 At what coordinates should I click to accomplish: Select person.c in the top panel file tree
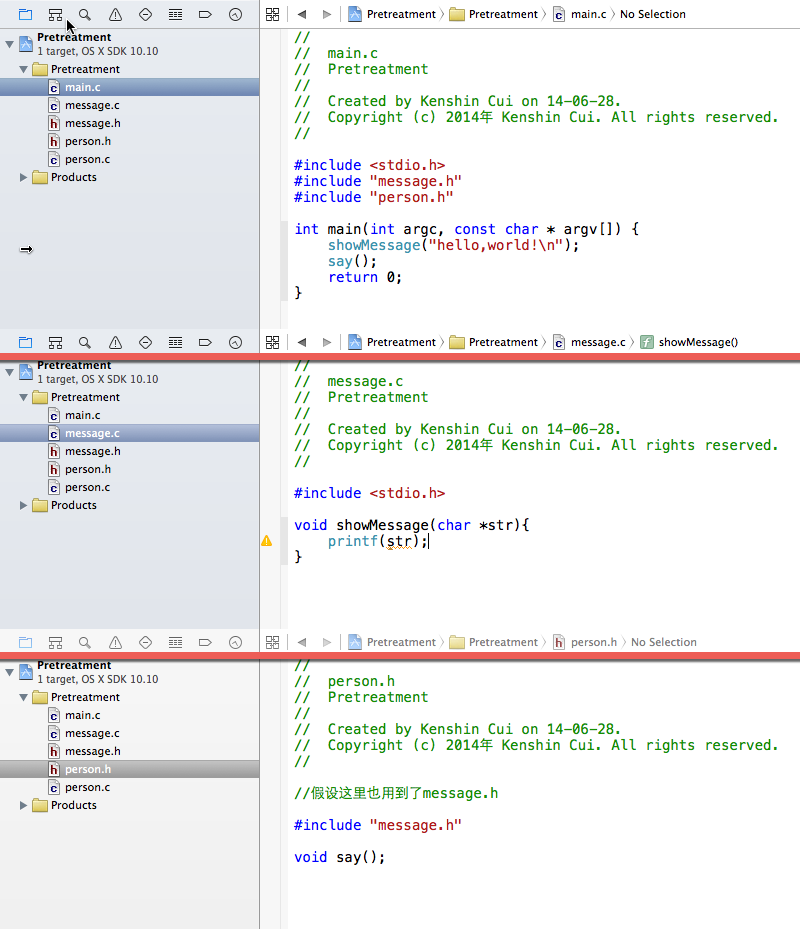(x=87, y=159)
